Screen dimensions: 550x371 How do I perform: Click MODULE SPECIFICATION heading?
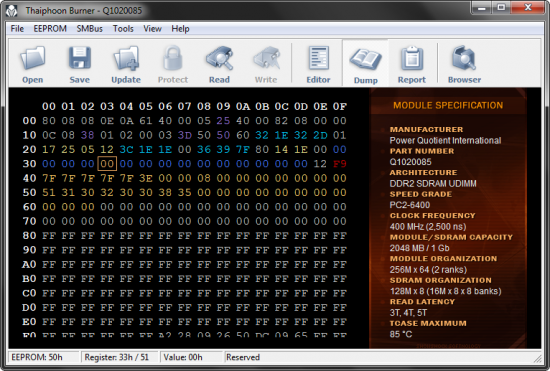click(x=448, y=106)
